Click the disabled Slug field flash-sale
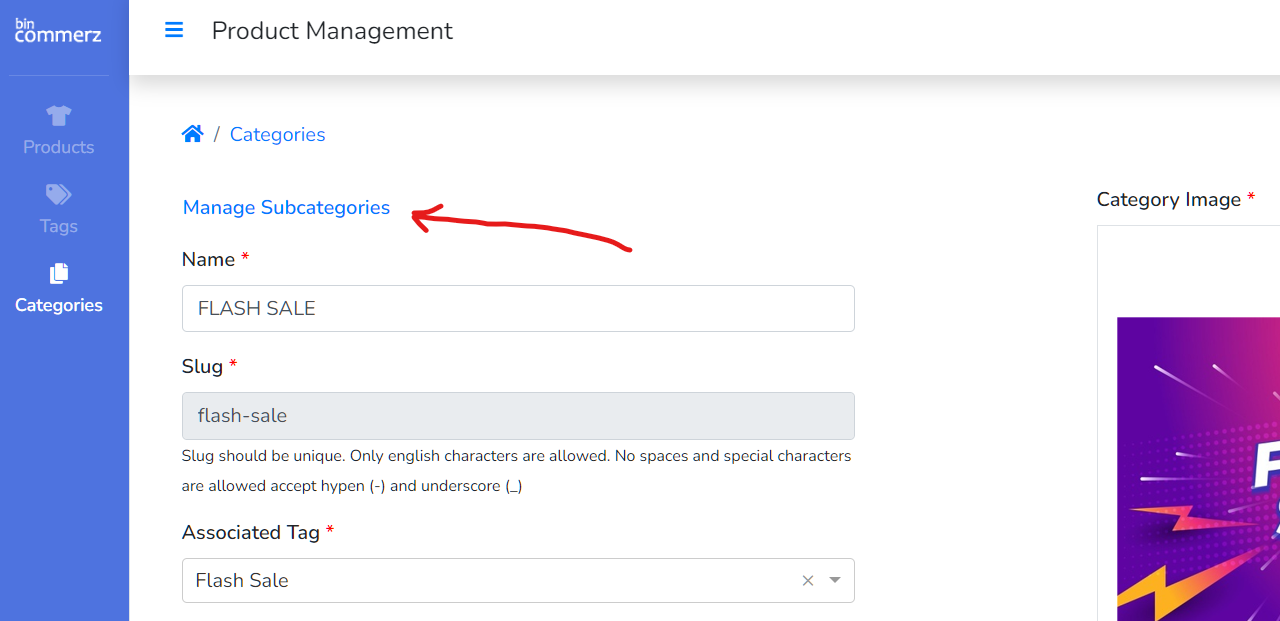This screenshot has height=621, width=1280. click(x=518, y=415)
